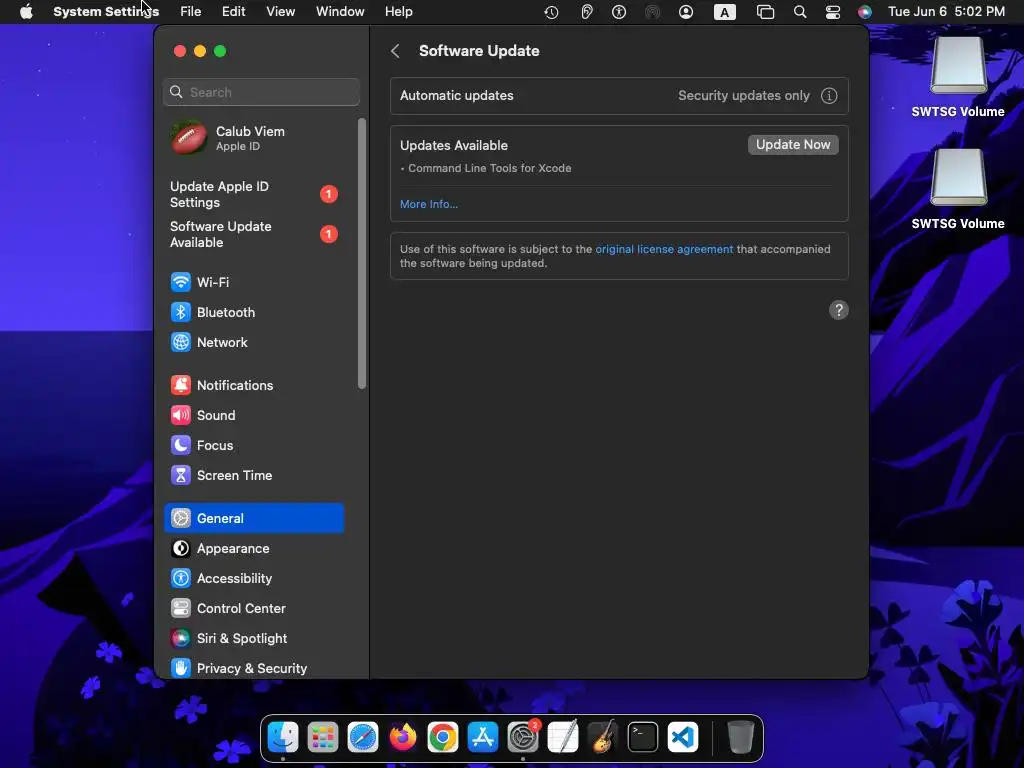Open Accessibility Shortcuts menu bar icon
This screenshot has width=1024, height=768.
pyautogui.click(x=619, y=12)
